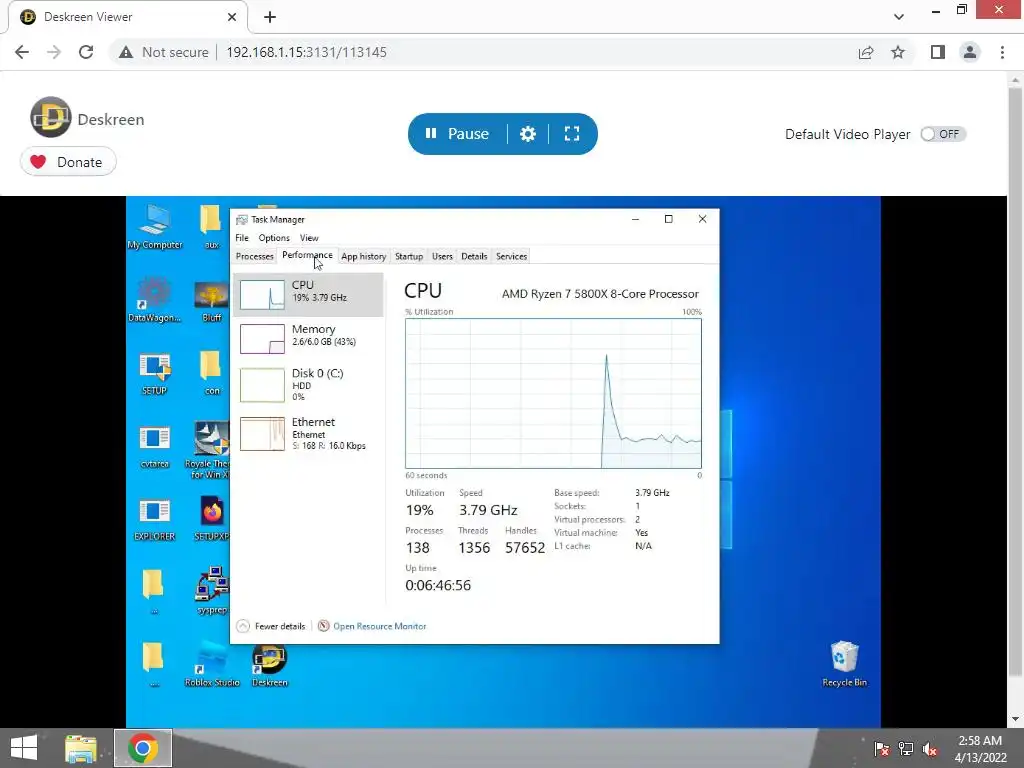Switch to the App history tab
This screenshot has height=768, width=1024.
(x=363, y=256)
